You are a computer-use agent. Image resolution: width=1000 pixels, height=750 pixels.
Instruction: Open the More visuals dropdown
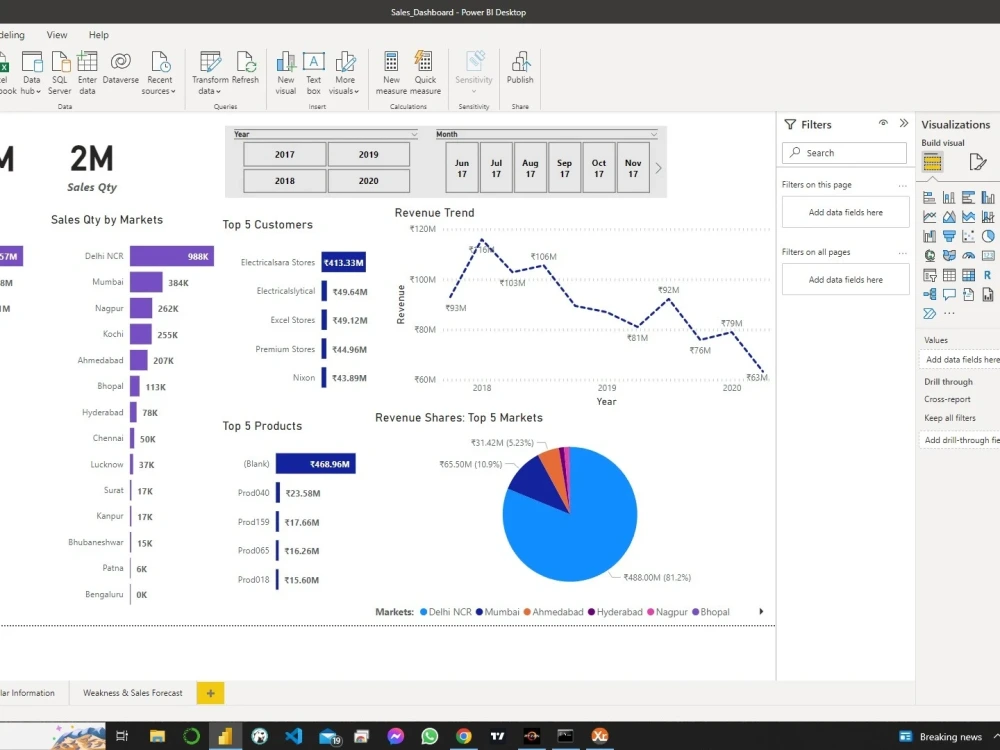(345, 70)
